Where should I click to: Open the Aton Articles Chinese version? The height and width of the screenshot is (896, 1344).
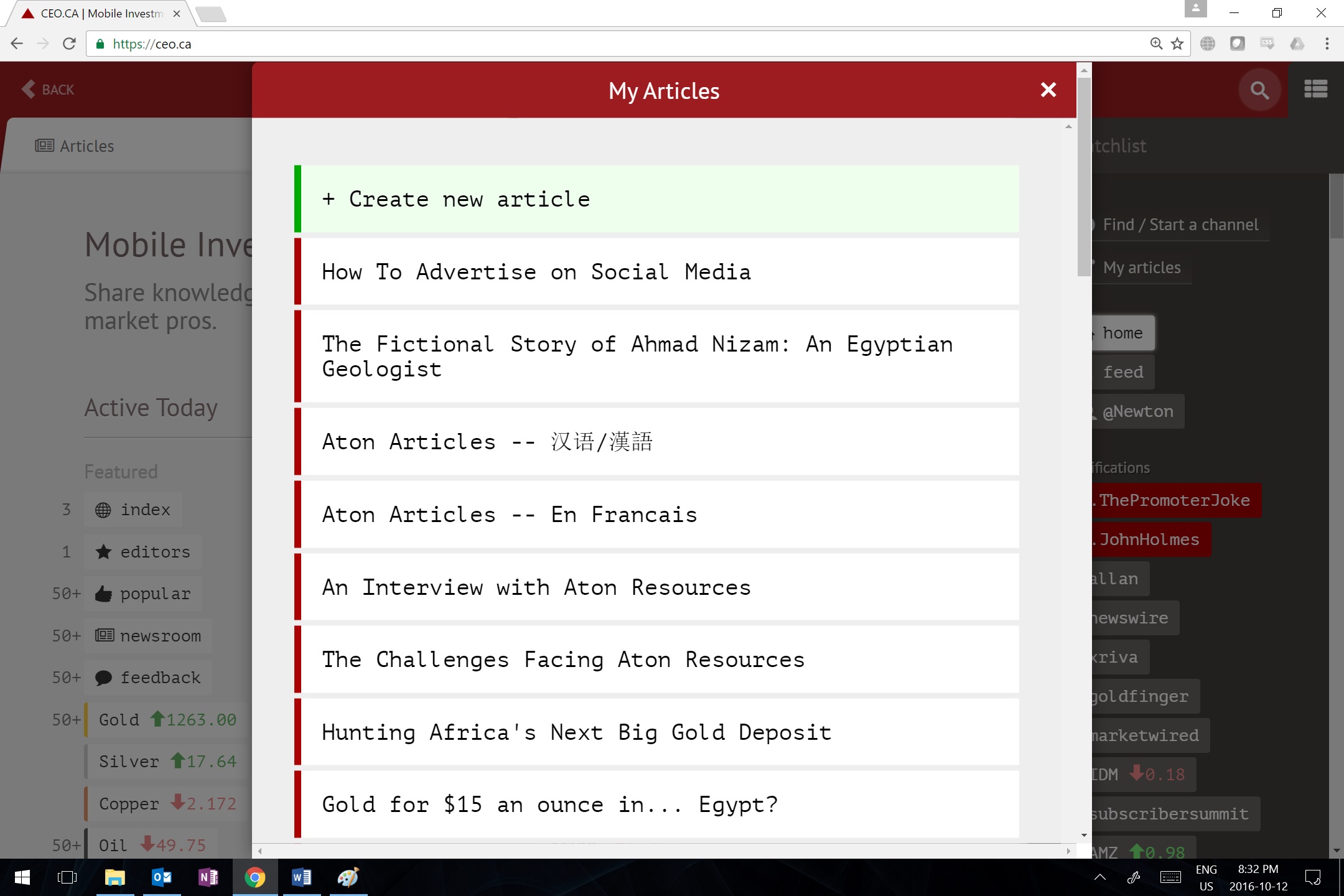click(x=656, y=442)
